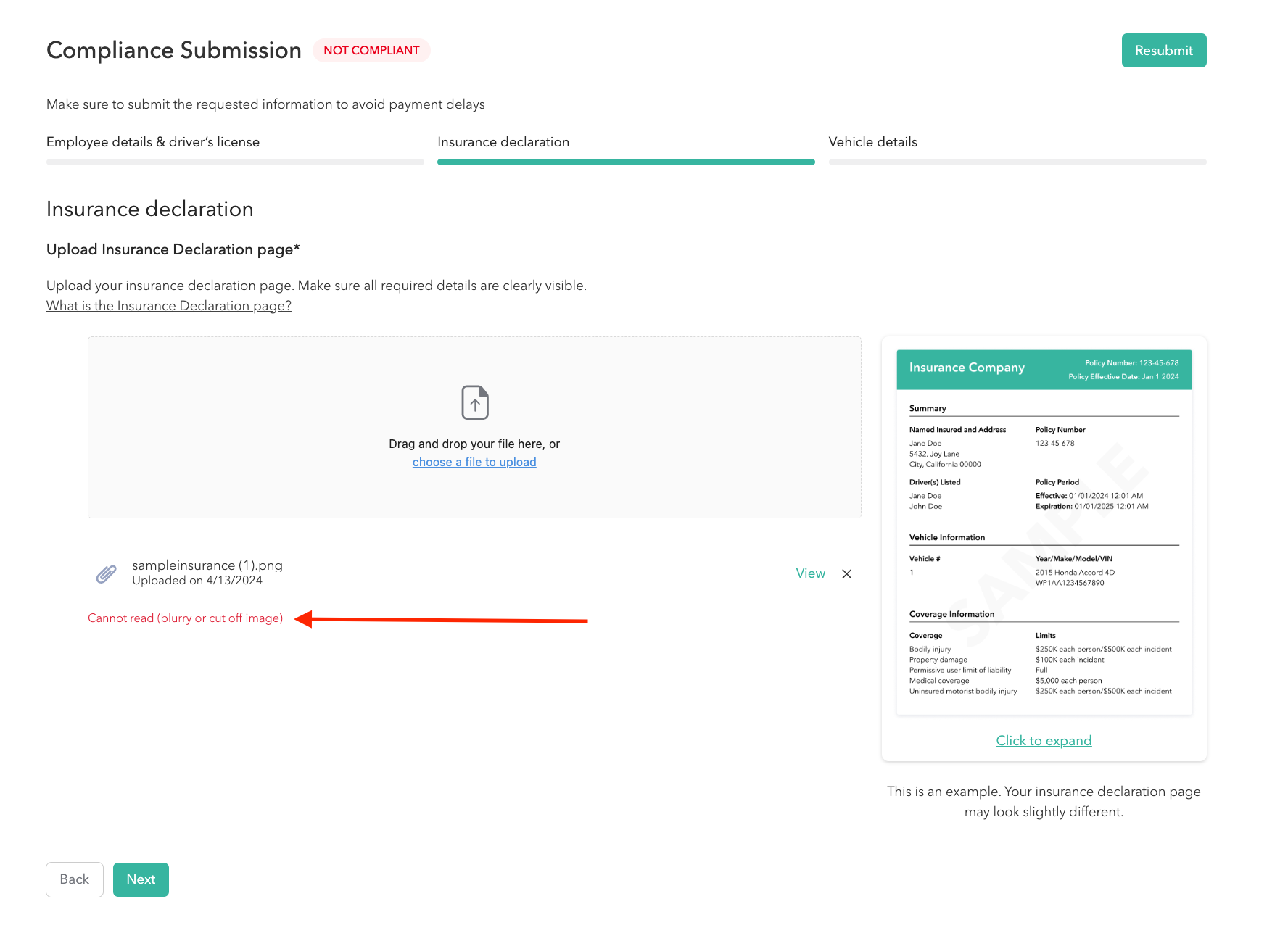
Task: Click the upload file arrow icon
Action: [x=475, y=402]
